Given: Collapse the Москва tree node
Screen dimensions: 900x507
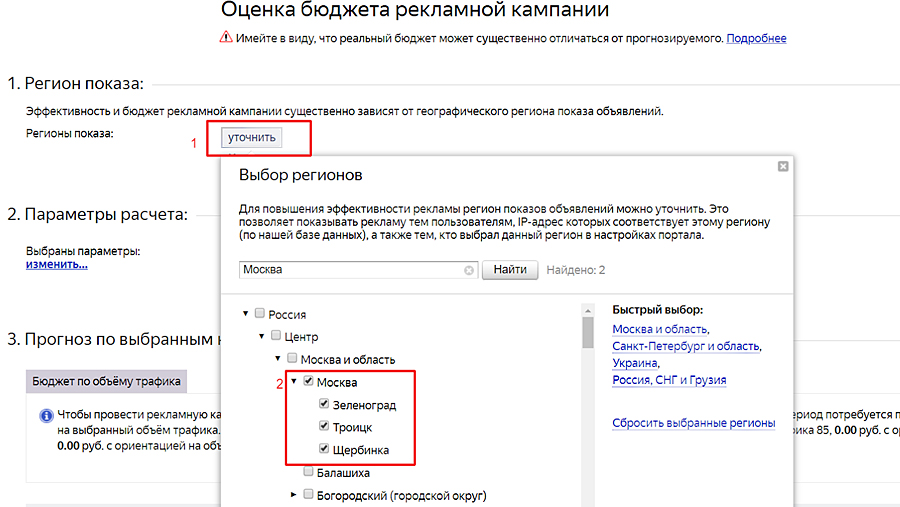Looking at the screenshot, I should pyautogui.click(x=293, y=382).
